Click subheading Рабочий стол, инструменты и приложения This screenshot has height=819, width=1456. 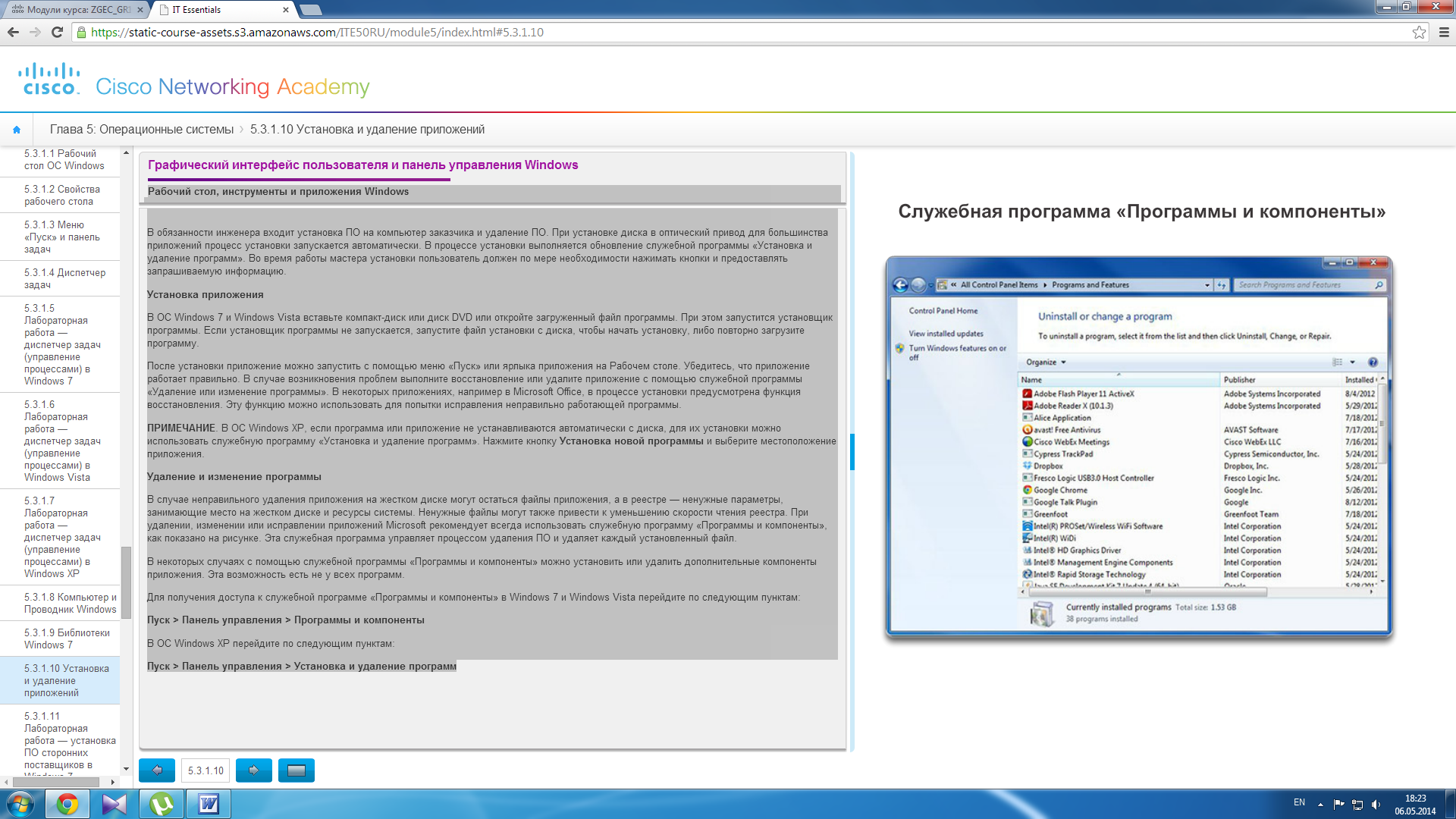pyautogui.click(x=278, y=191)
